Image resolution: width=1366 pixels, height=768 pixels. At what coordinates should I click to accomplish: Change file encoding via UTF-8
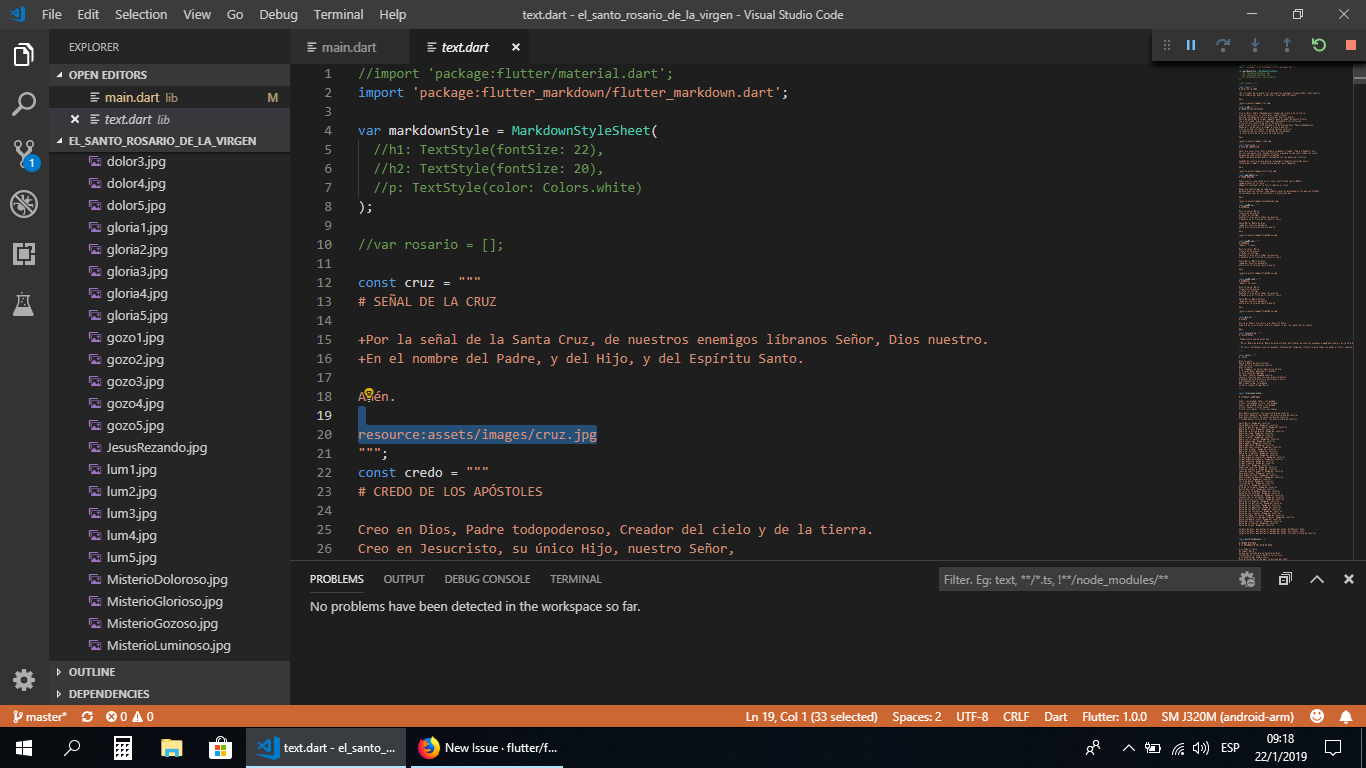pyautogui.click(x=972, y=717)
